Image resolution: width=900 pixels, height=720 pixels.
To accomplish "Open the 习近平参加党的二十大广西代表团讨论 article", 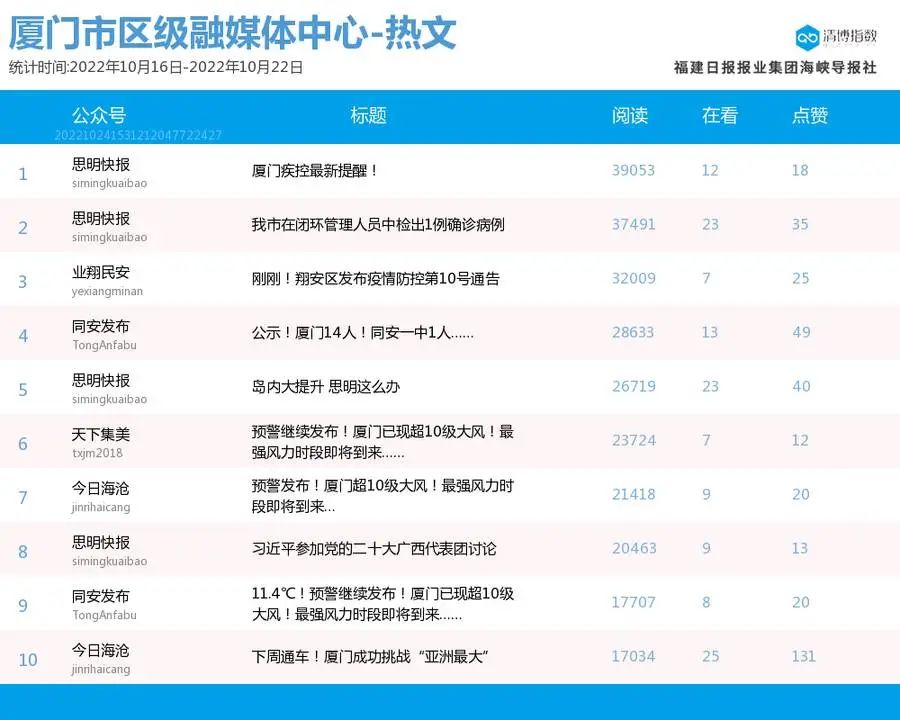I will click(374, 549).
